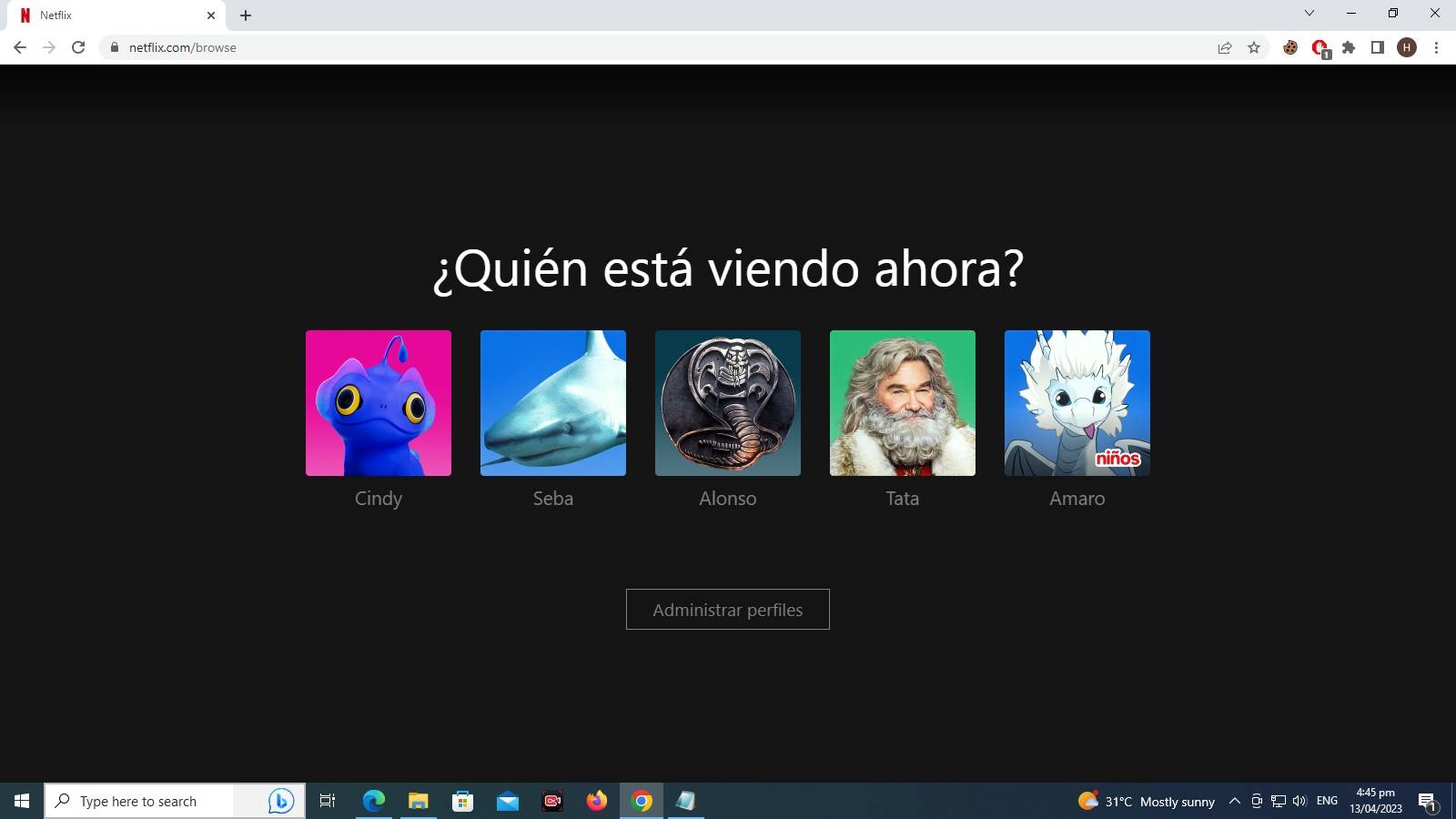View site information padlock
The image size is (1456, 819).
coord(114,47)
